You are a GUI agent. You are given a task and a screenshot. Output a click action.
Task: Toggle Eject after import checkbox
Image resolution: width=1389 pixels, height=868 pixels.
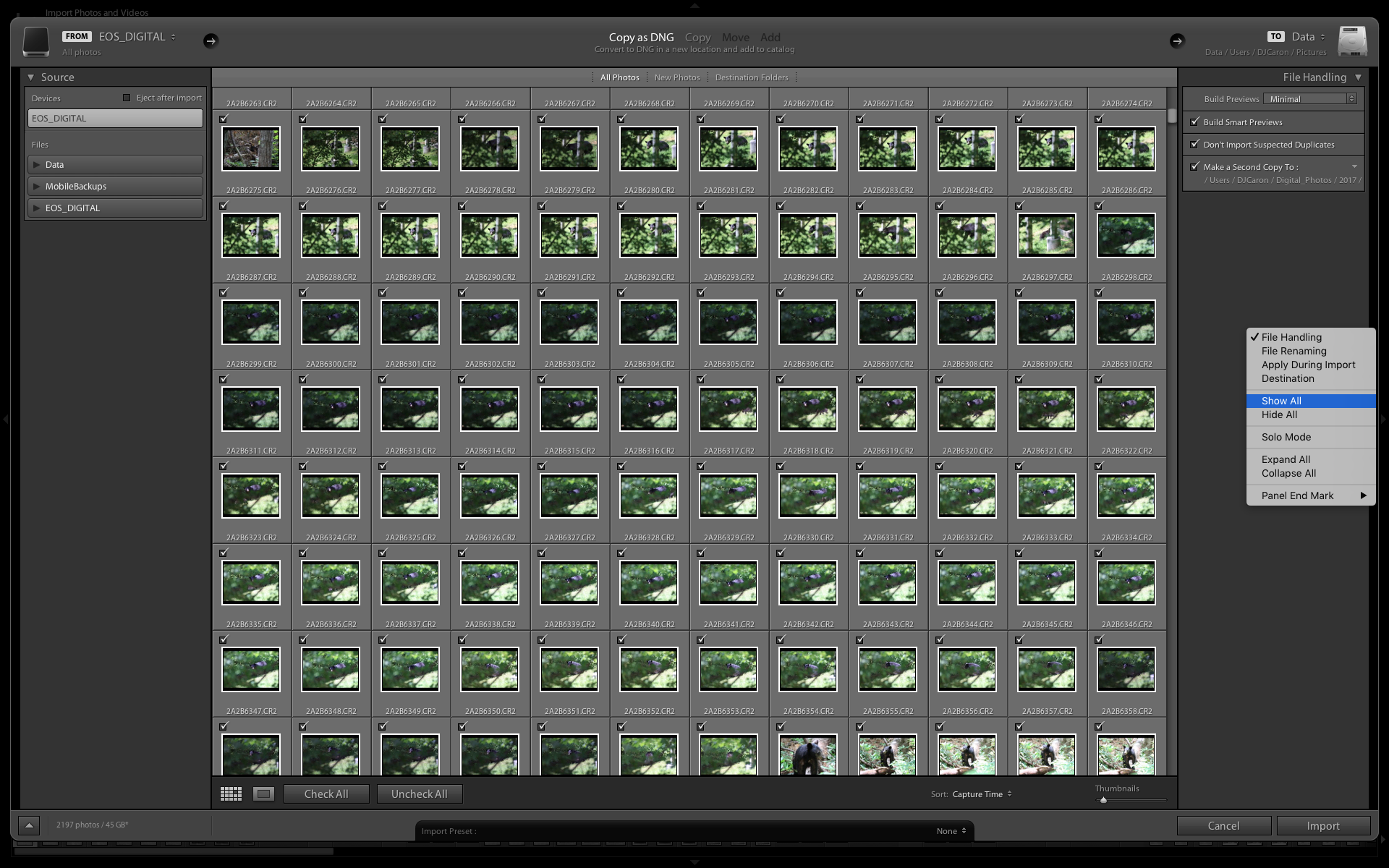coord(127,98)
